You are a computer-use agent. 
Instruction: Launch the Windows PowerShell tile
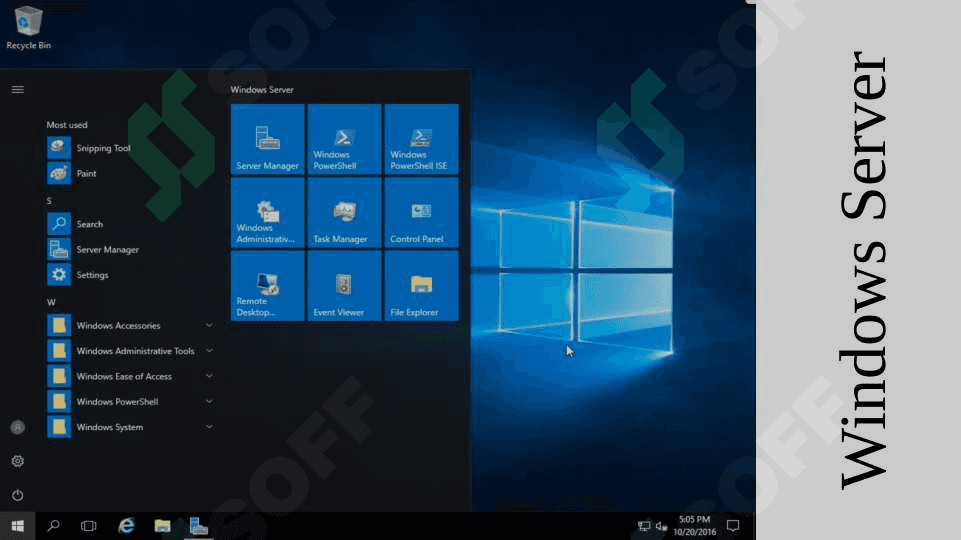pos(344,139)
